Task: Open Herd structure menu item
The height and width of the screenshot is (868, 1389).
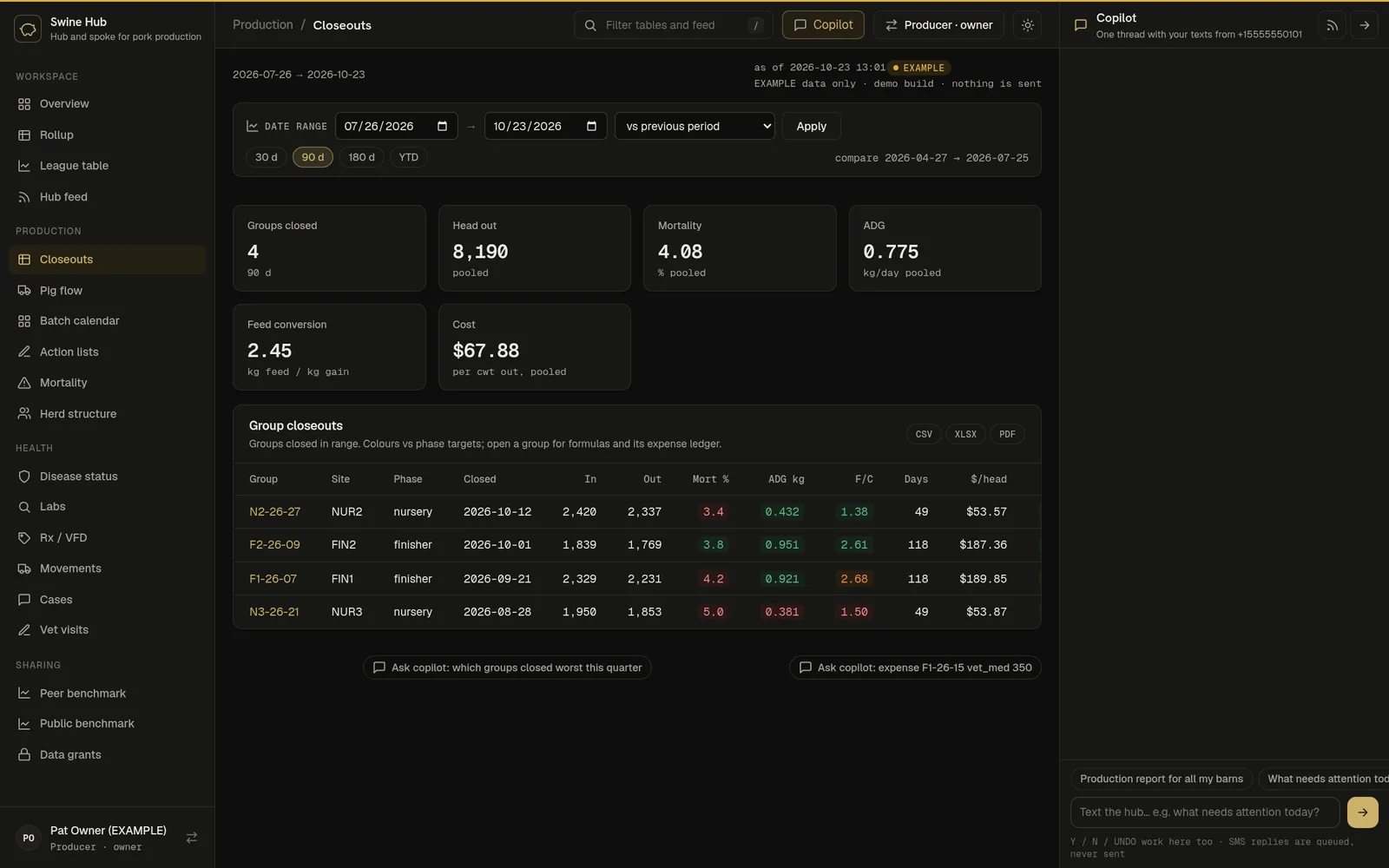Action: coord(108,414)
